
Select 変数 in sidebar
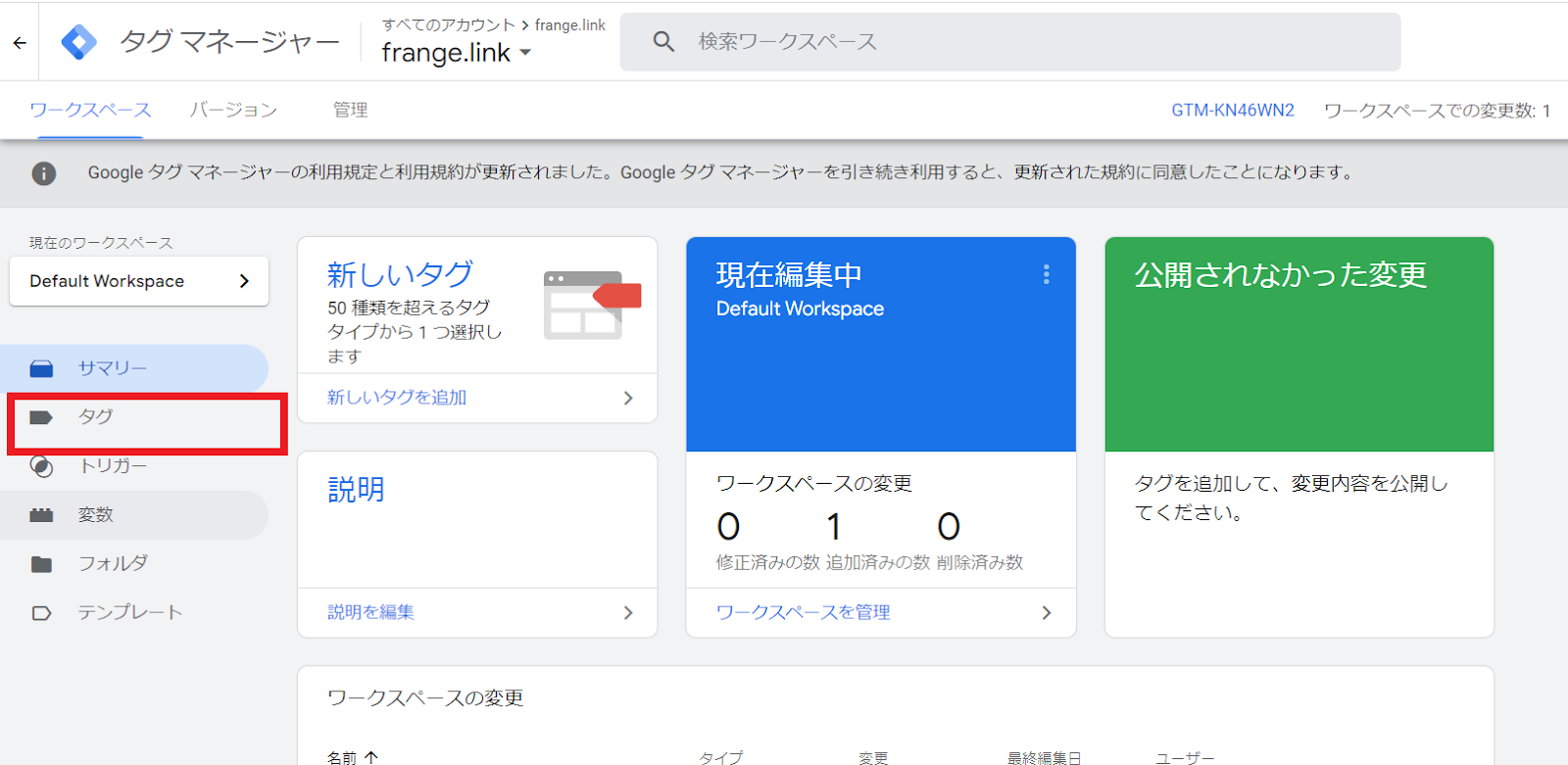tap(134, 515)
